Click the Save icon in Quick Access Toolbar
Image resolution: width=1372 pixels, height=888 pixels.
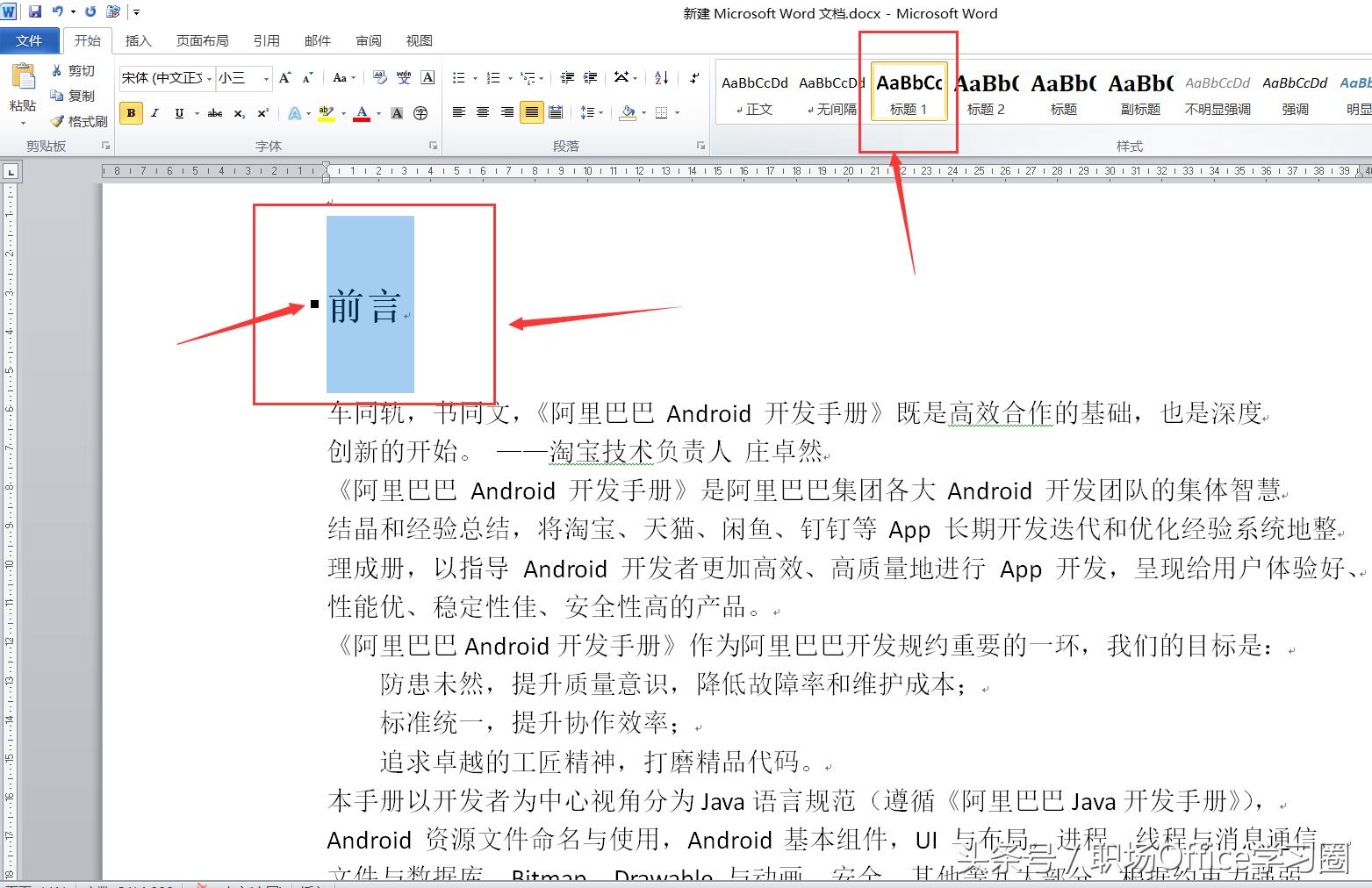(x=34, y=11)
